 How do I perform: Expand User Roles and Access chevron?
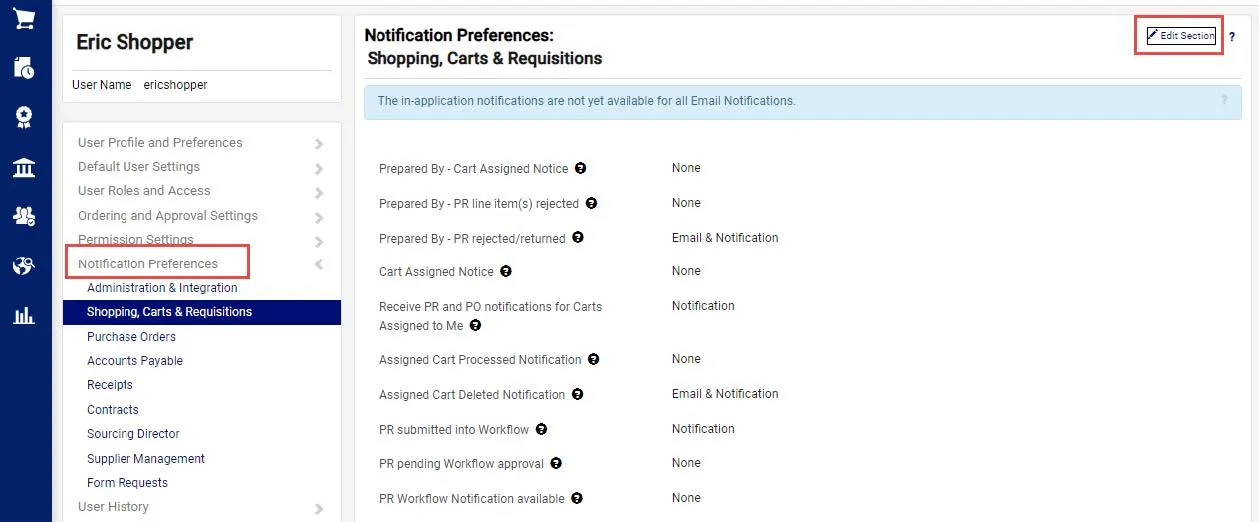click(319, 192)
